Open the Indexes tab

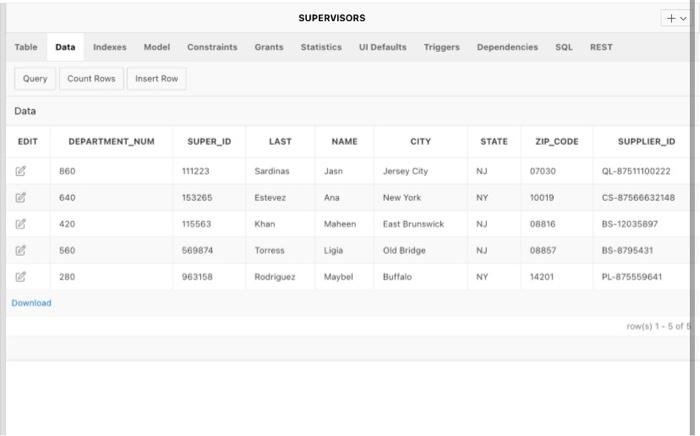[x=110, y=47]
